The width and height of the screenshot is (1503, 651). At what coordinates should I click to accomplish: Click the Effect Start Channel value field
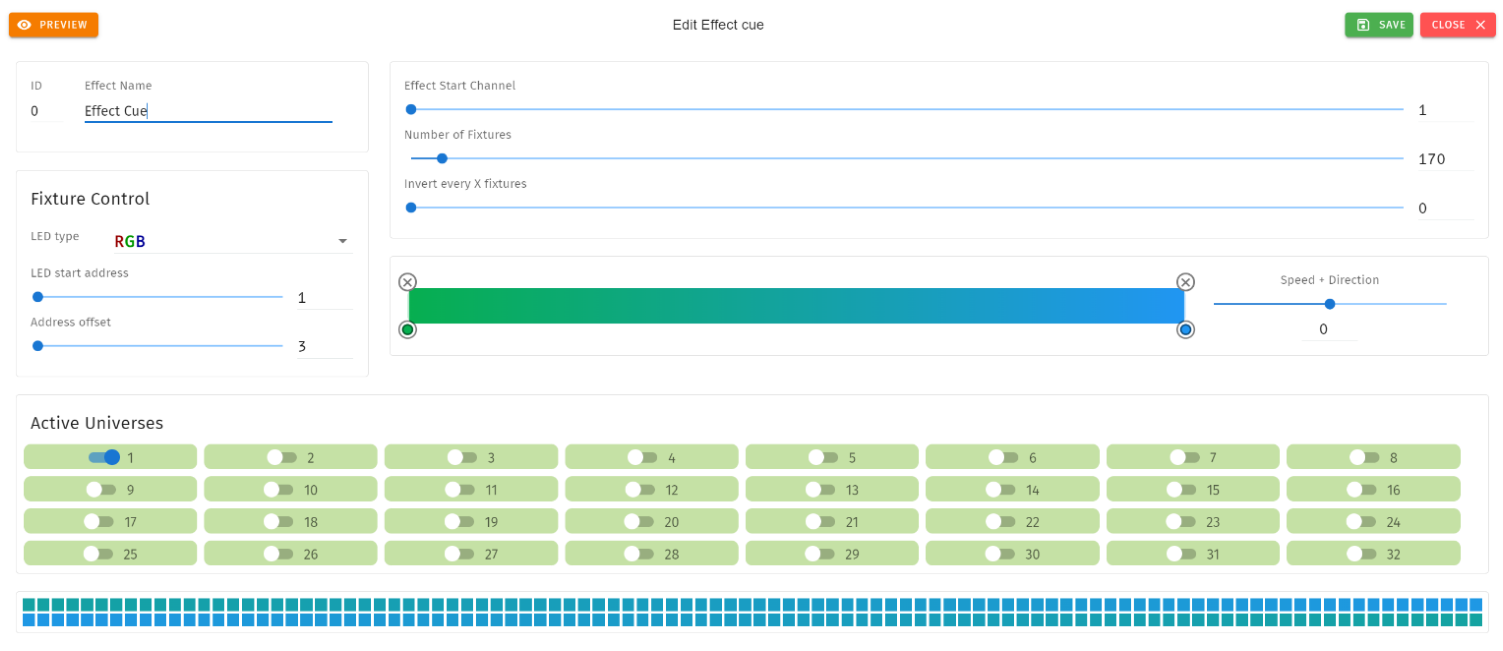tap(1444, 110)
